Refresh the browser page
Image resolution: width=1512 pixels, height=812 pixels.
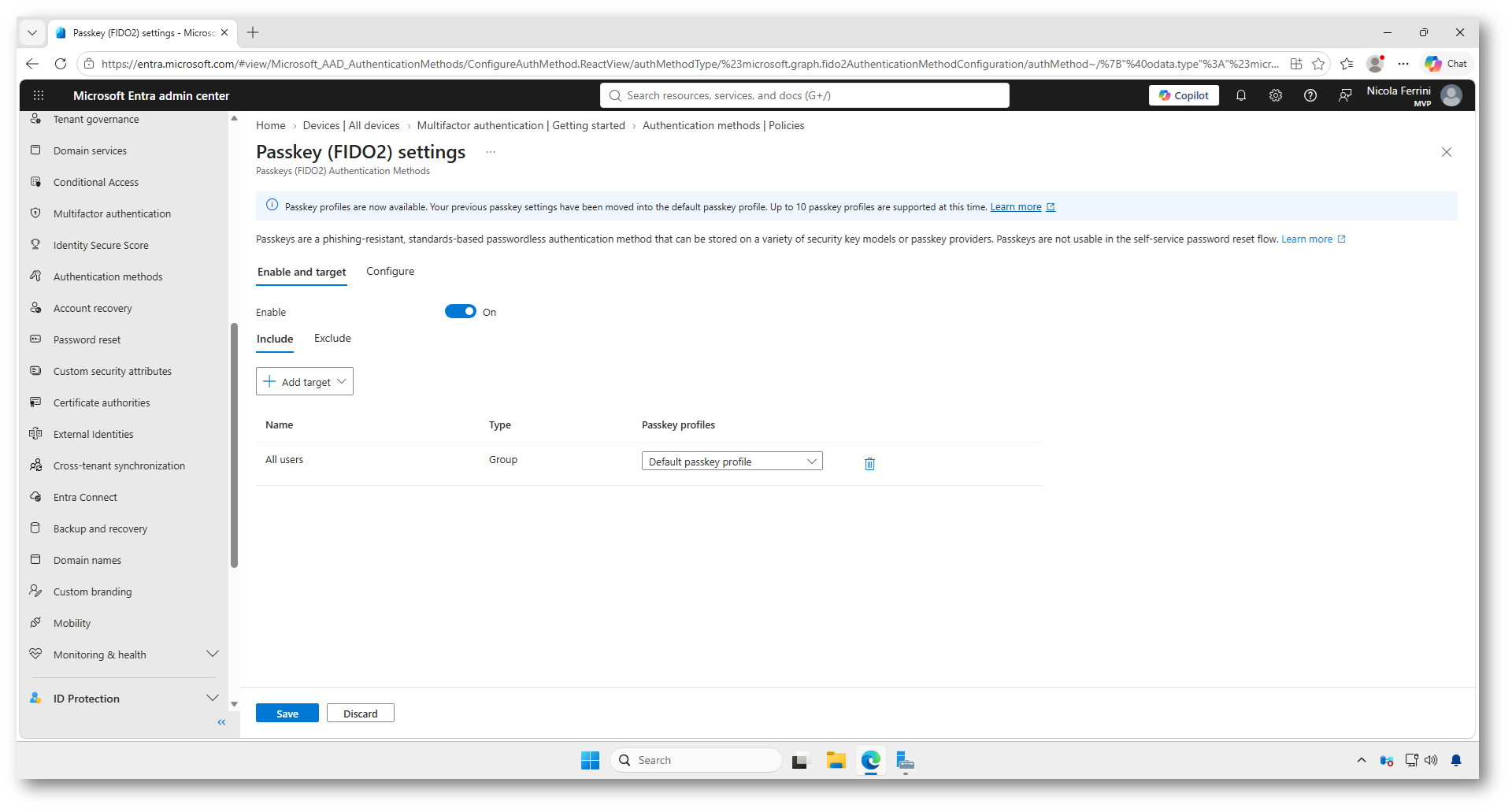coord(61,64)
